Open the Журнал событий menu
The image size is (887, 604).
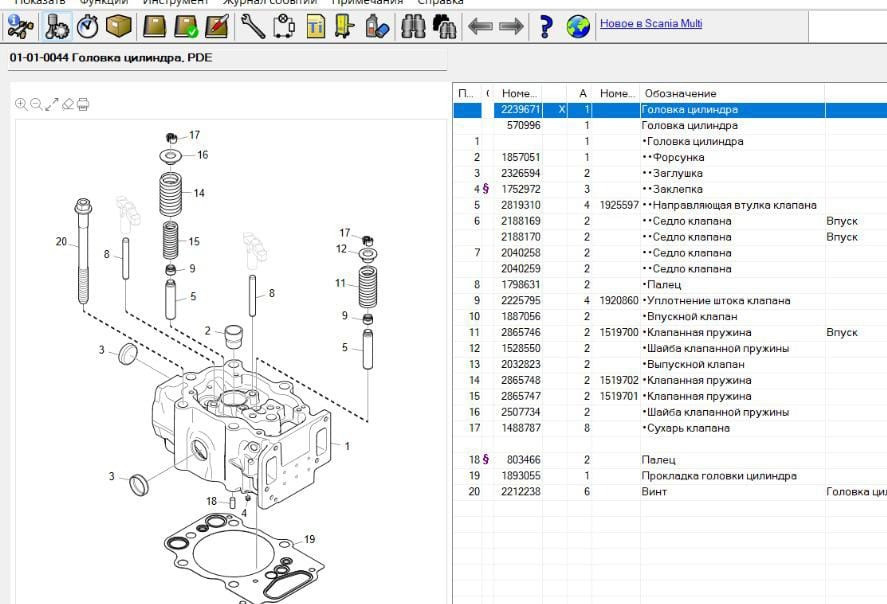coord(271,2)
